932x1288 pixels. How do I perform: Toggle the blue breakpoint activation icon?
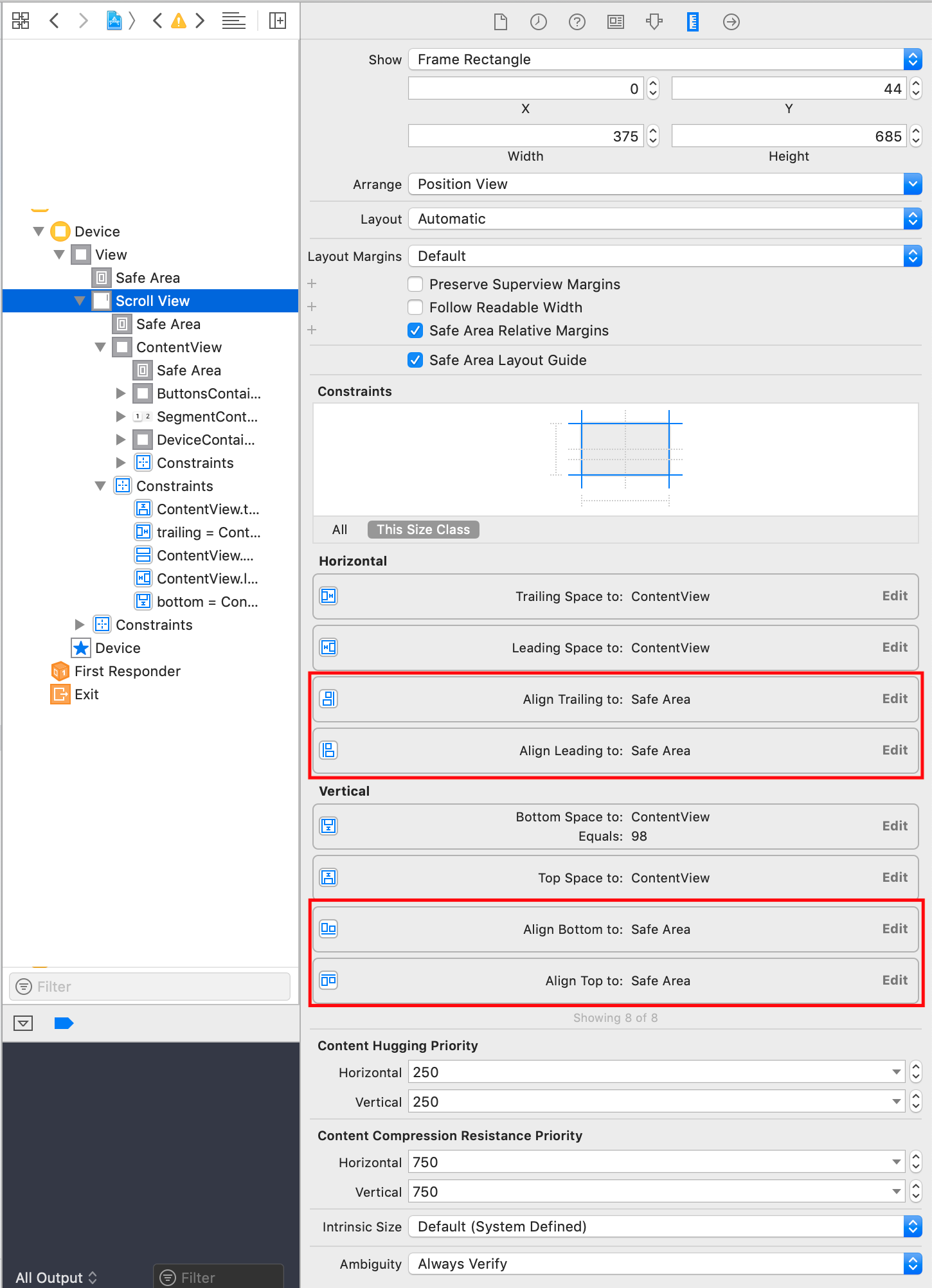coord(64,1023)
